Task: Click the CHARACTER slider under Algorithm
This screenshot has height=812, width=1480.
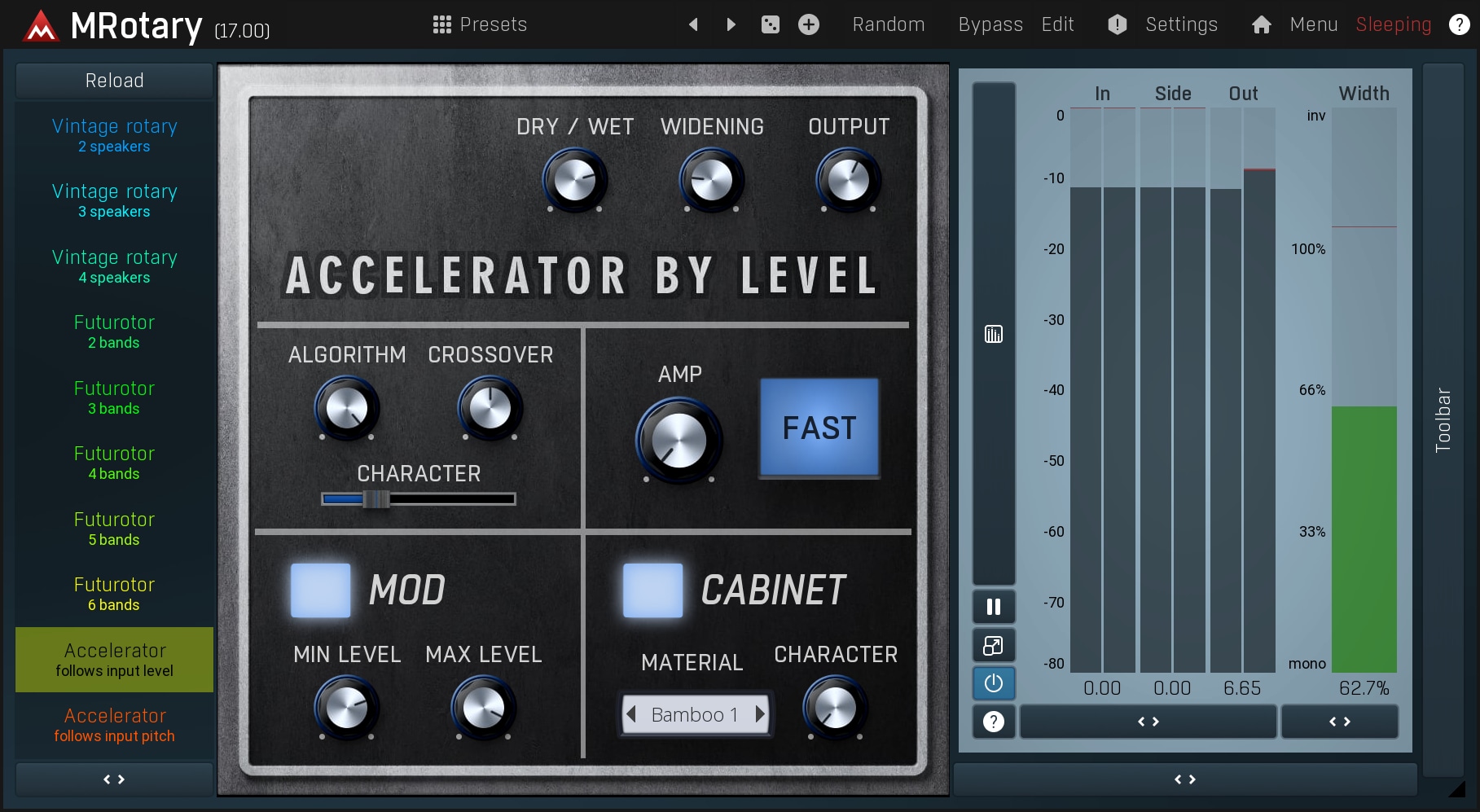Action: point(418,499)
